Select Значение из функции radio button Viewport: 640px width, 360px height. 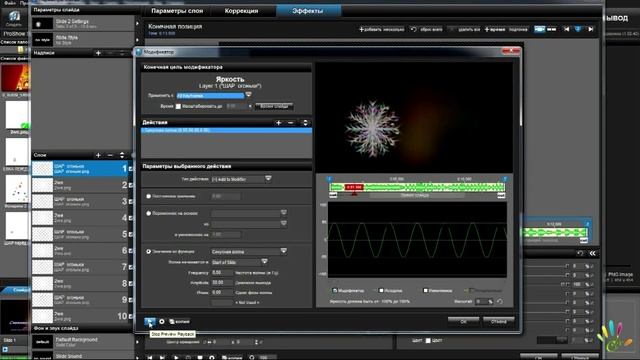149,251
